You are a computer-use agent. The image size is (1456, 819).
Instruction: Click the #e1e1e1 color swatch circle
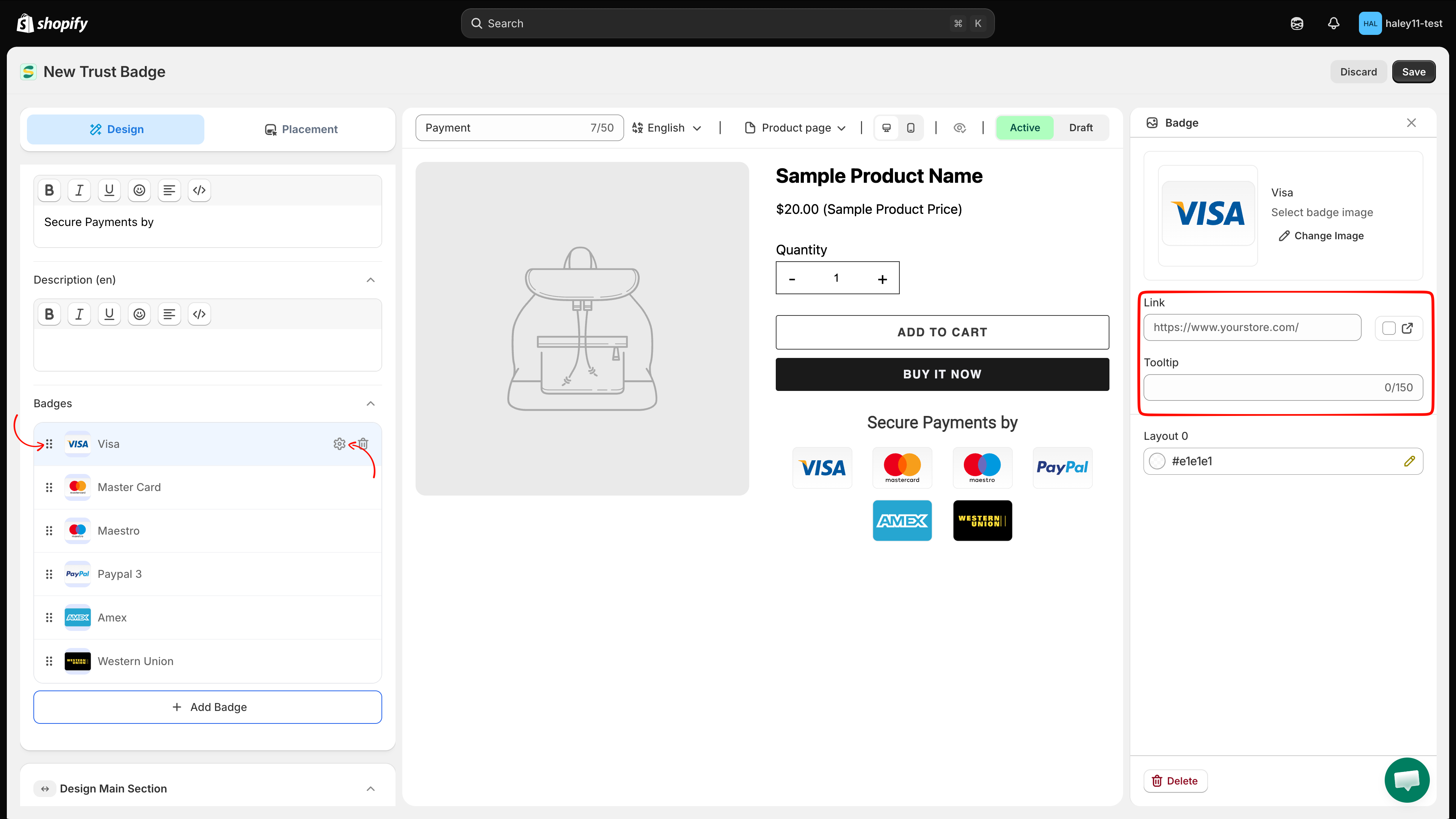point(1157,461)
